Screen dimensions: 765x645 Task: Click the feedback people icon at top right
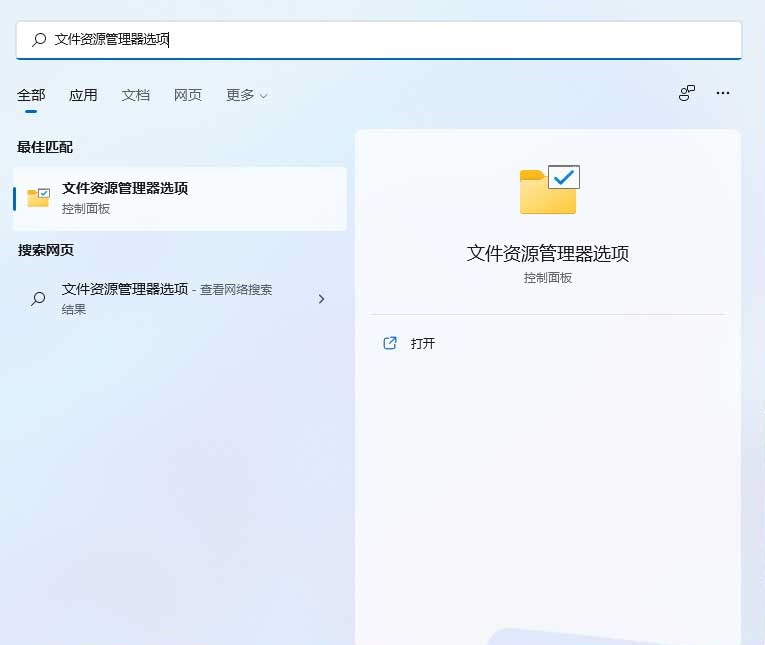(x=687, y=93)
